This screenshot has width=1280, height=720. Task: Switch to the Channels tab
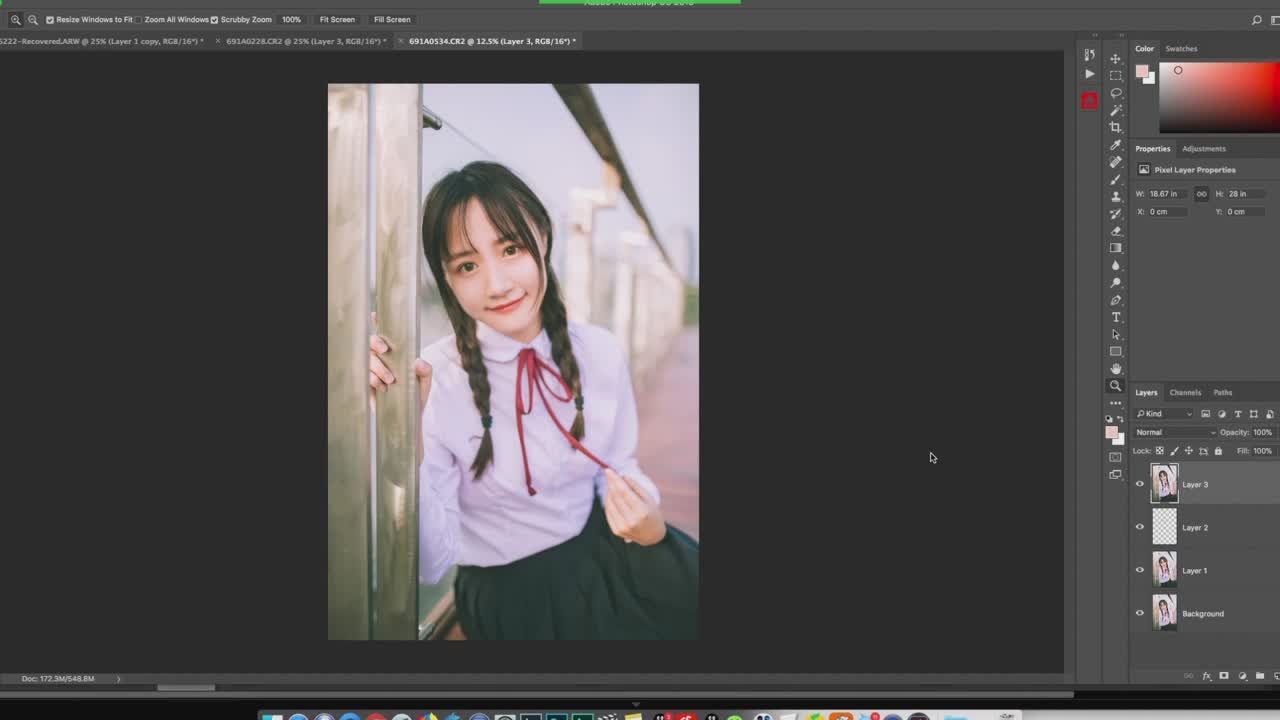coord(1185,393)
